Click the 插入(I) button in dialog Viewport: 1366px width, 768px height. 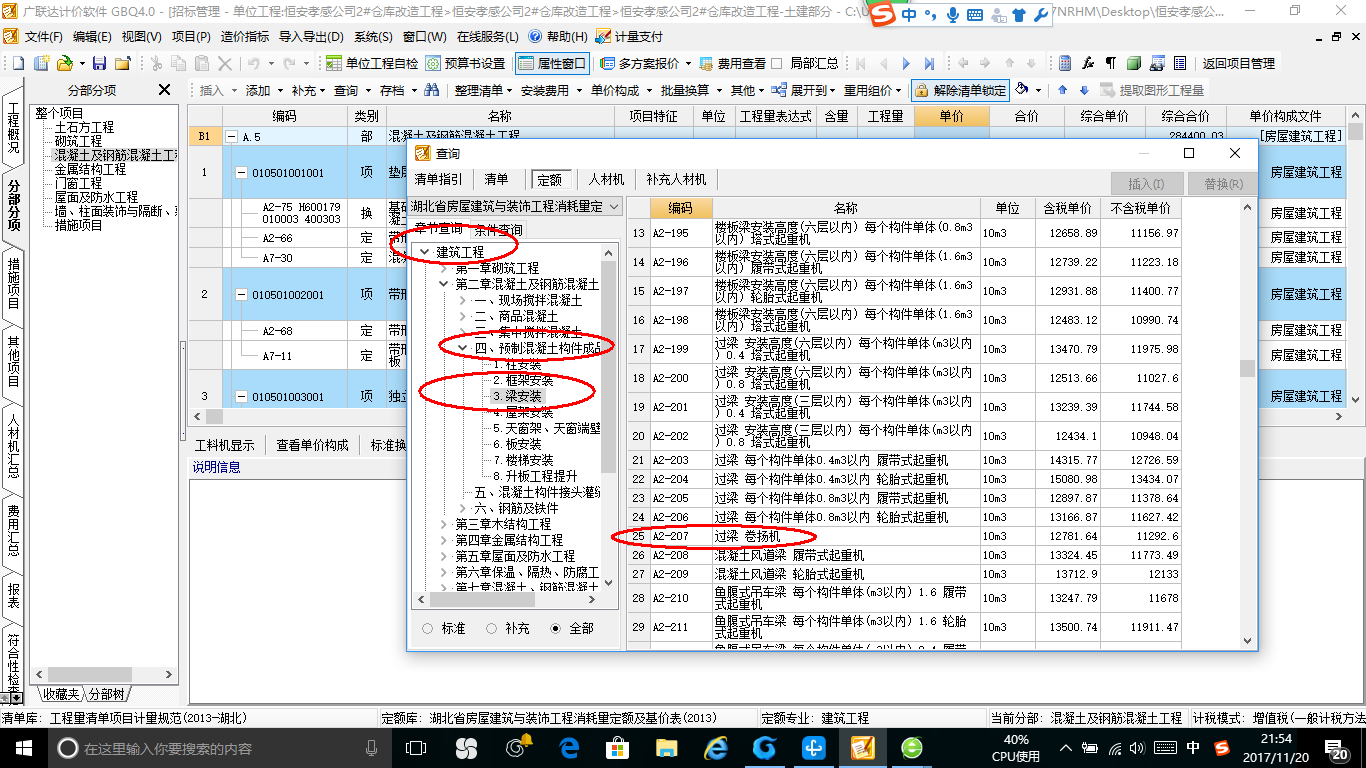(1146, 184)
